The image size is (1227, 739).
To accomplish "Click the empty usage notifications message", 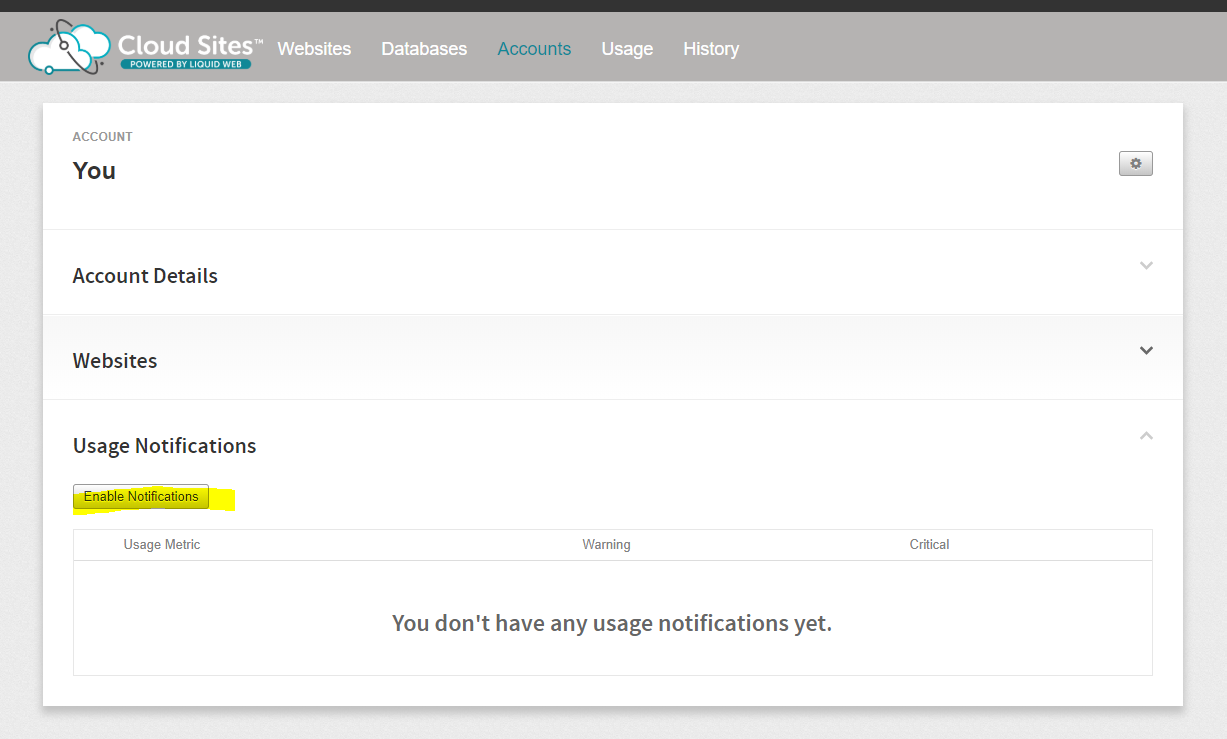I will tap(612, 624).
